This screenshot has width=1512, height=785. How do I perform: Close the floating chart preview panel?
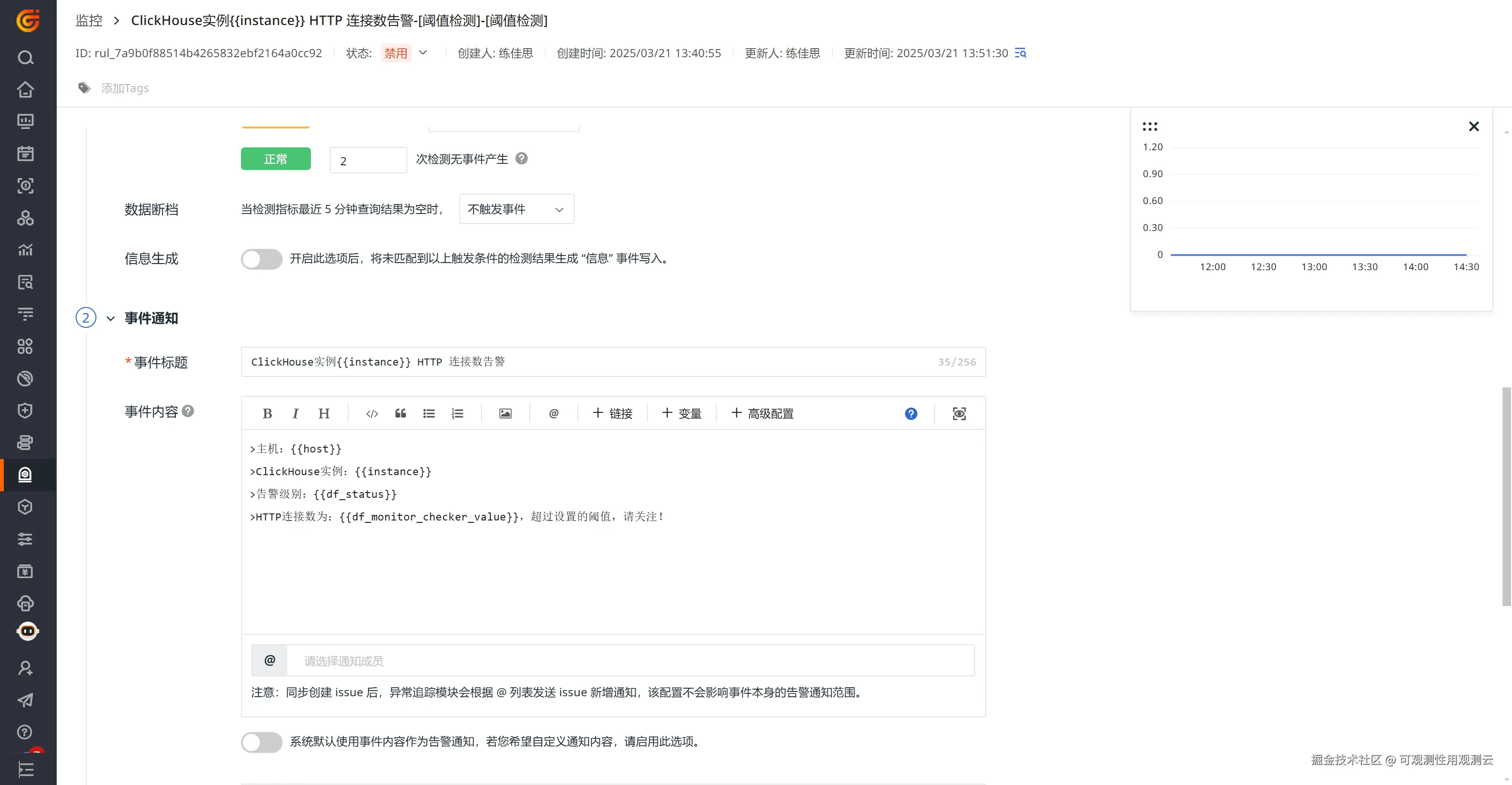click(x=1474, y=127)
